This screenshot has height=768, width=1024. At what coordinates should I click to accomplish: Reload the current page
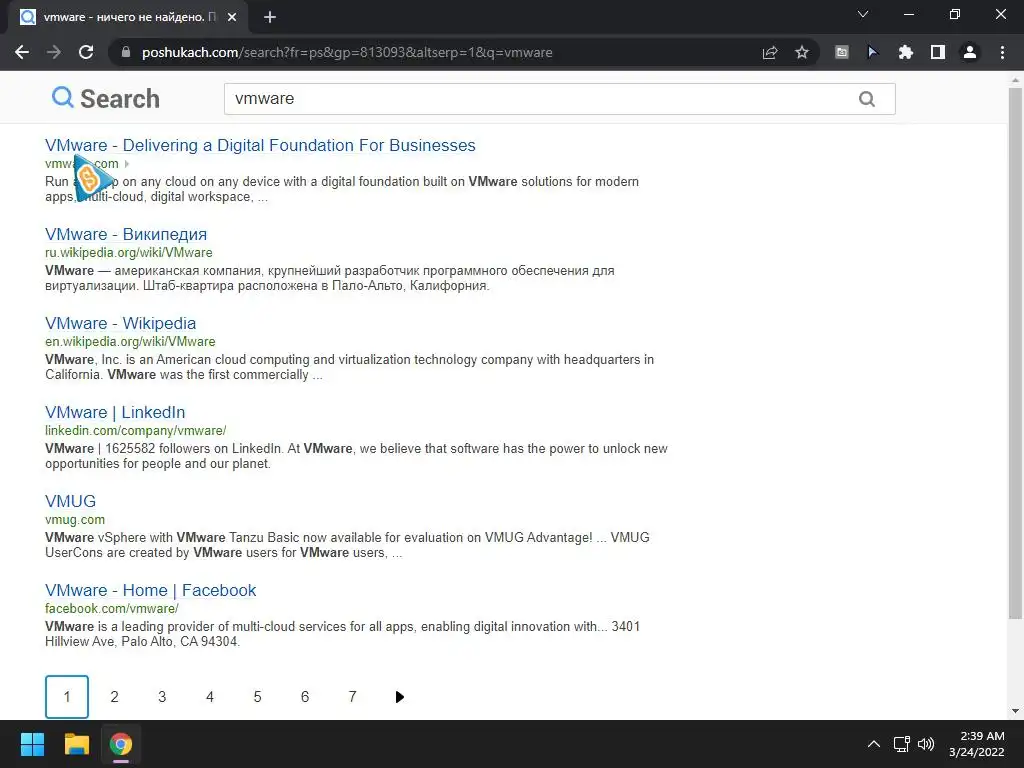point(86,52)
